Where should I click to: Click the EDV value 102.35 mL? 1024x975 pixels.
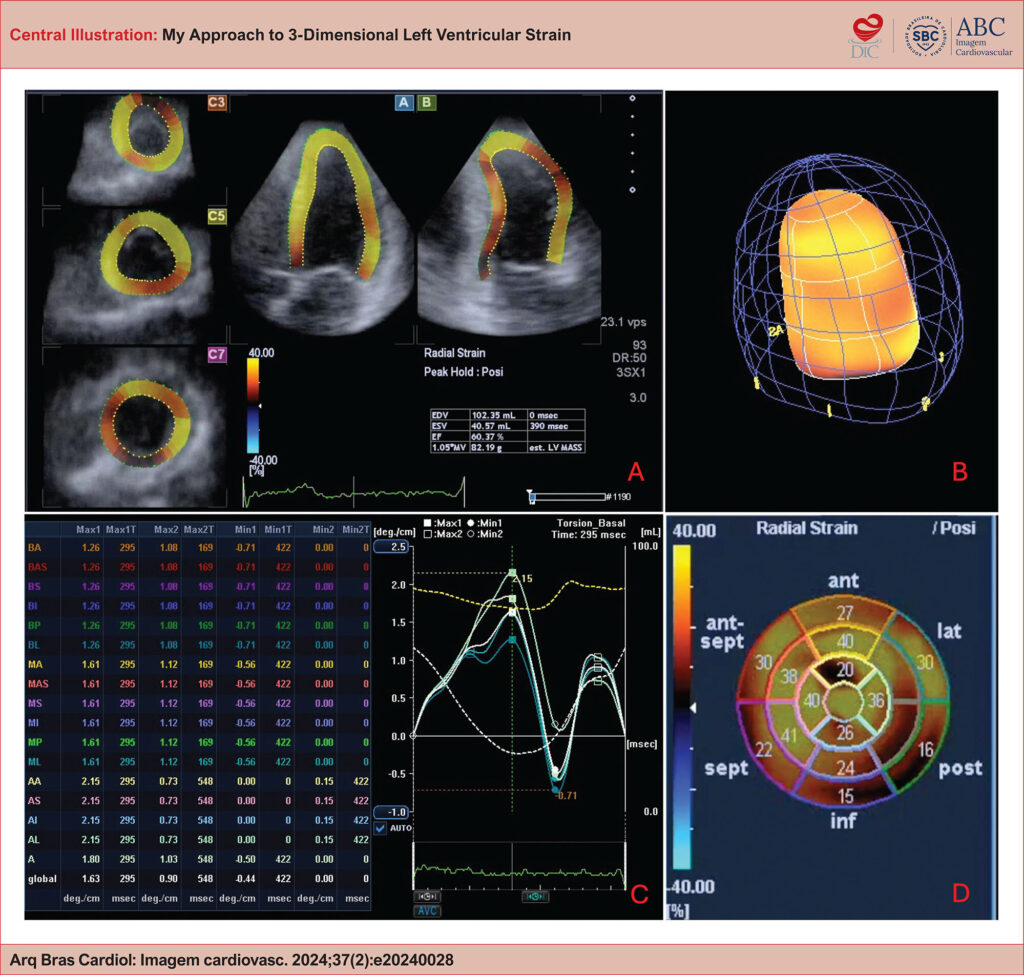[492, 415]
